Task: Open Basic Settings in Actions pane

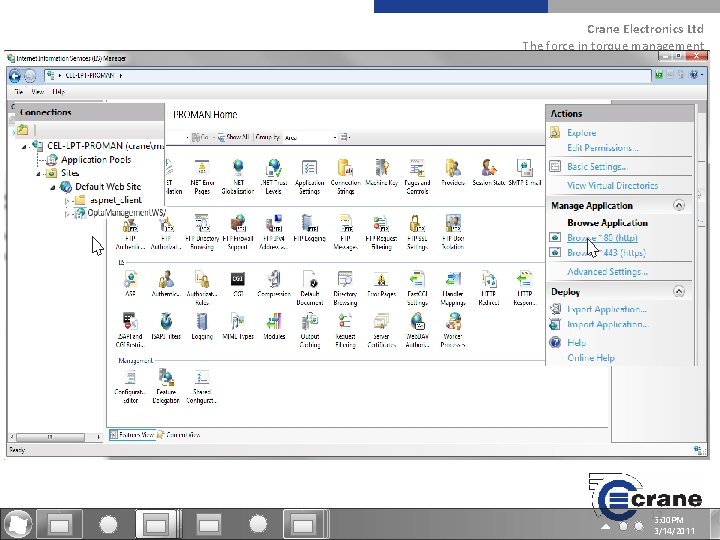Action: point(597,167)
